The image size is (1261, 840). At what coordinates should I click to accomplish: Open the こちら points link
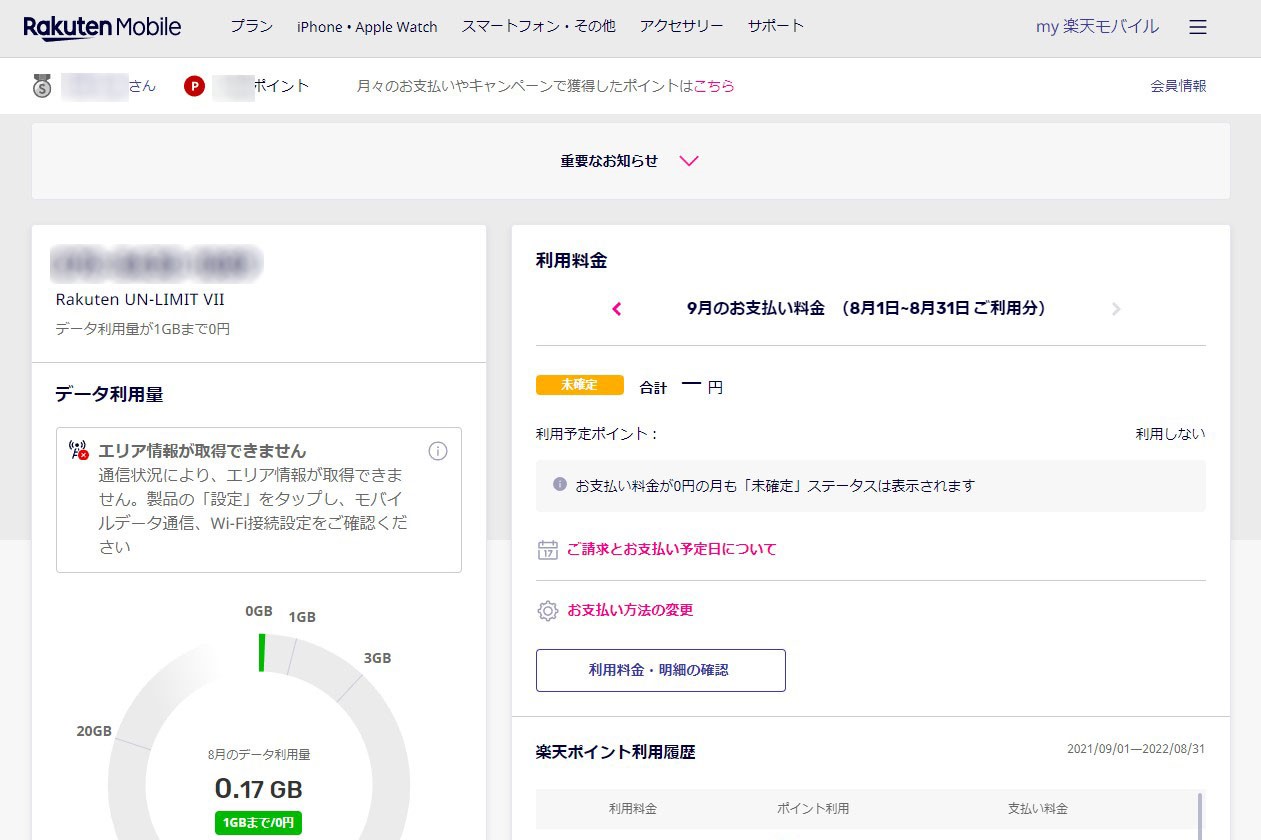[714, 86]
